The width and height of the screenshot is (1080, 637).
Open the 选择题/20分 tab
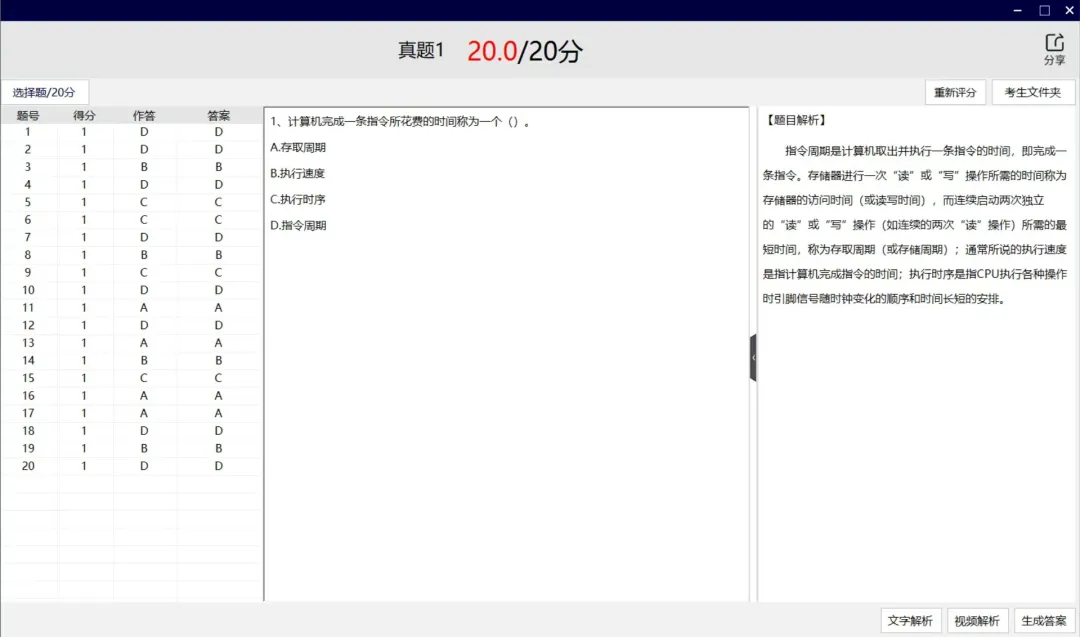pos(45,92)
